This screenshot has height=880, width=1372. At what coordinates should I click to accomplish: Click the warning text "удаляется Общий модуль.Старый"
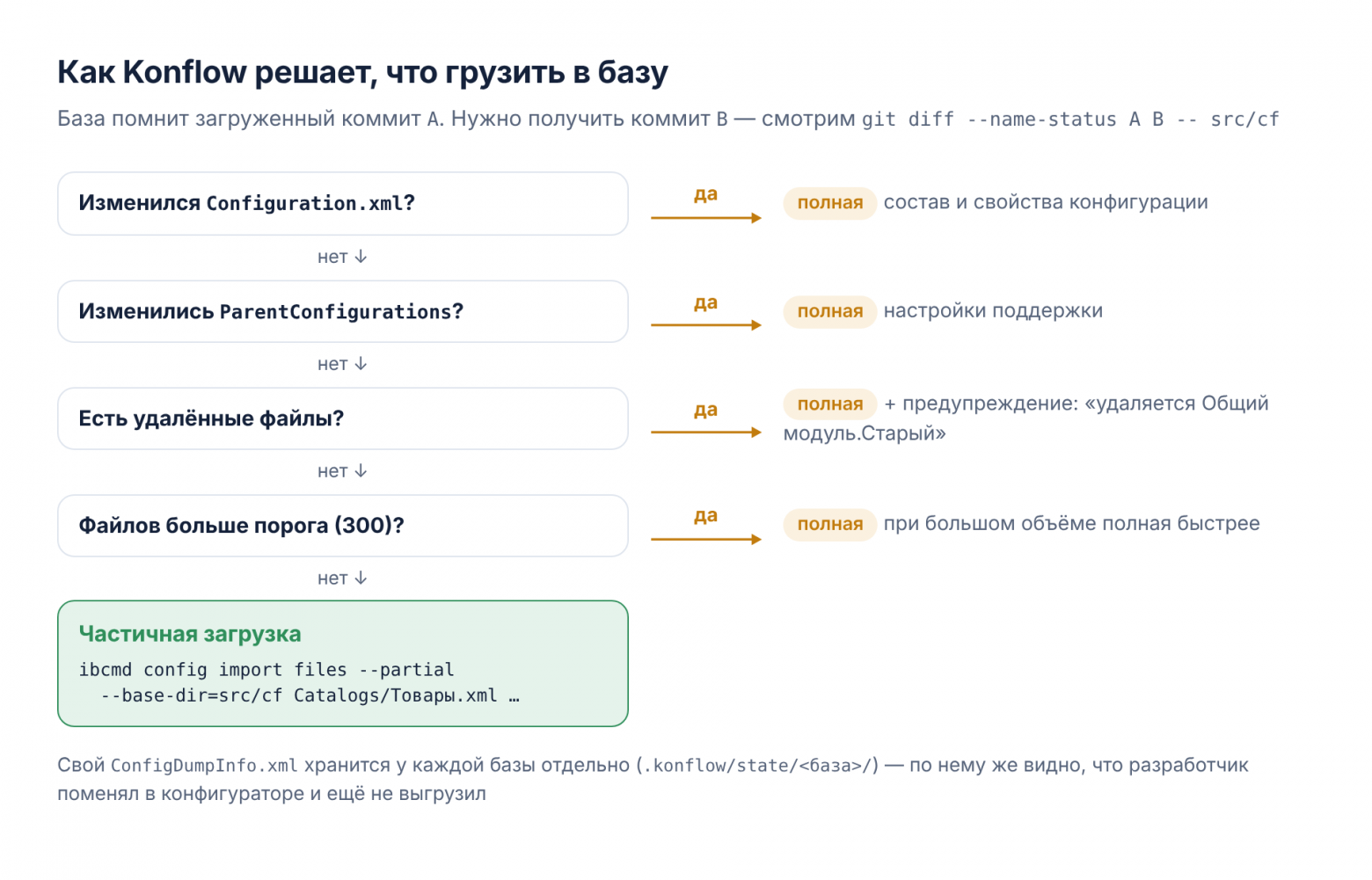point(1026,418)
